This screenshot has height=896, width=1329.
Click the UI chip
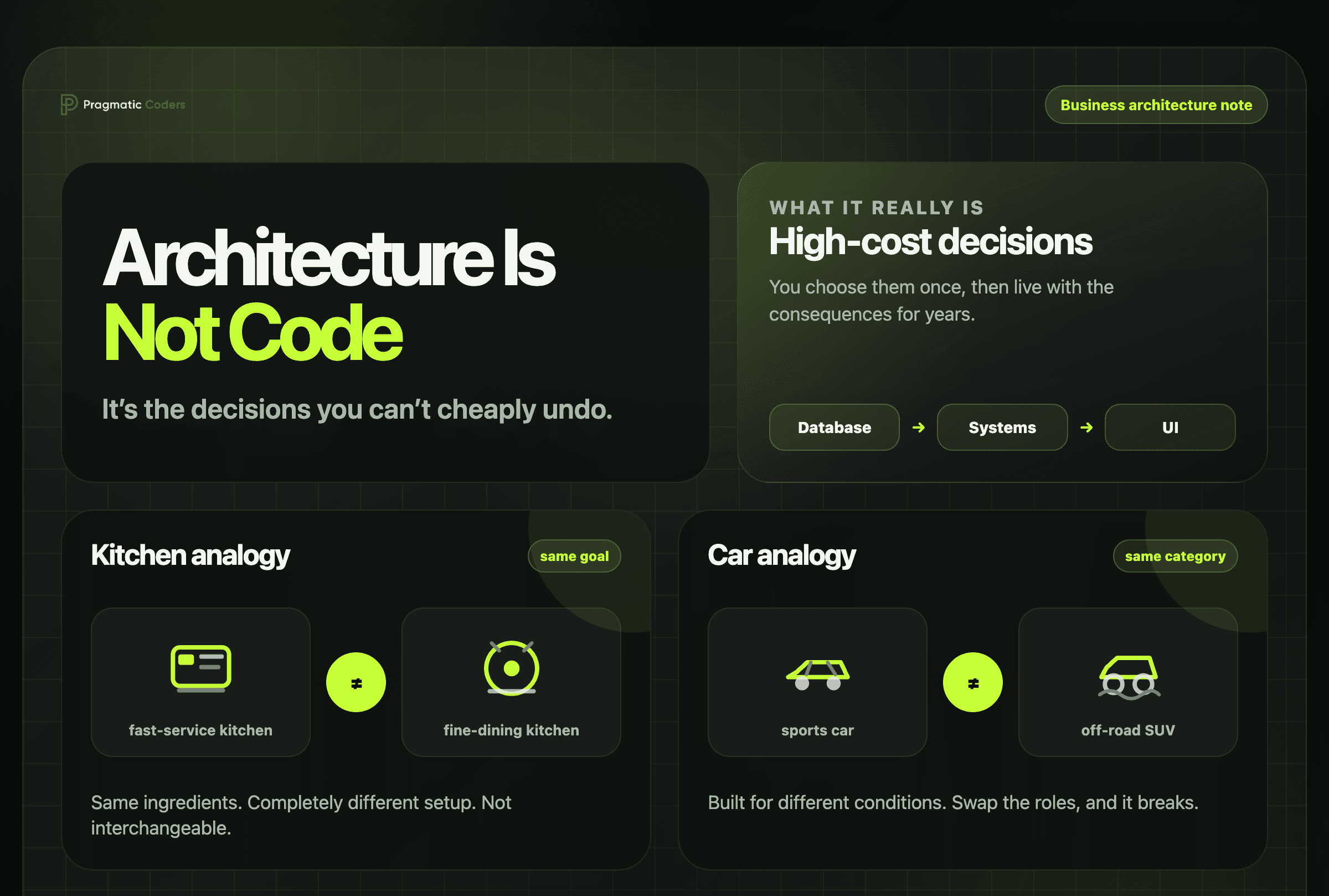1170,428
